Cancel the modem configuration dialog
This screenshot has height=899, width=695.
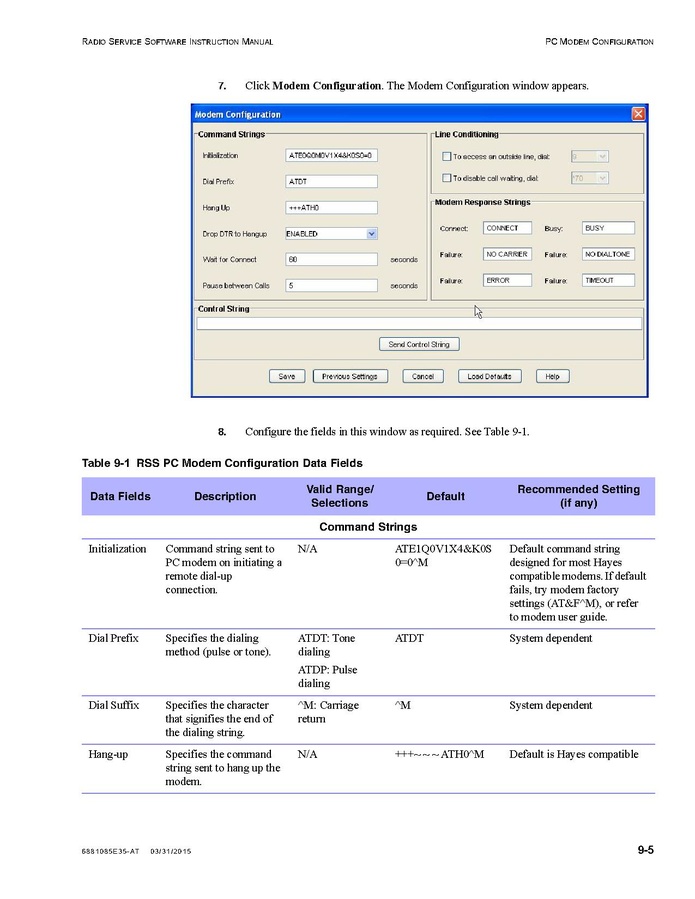click(x=422, y=376)
